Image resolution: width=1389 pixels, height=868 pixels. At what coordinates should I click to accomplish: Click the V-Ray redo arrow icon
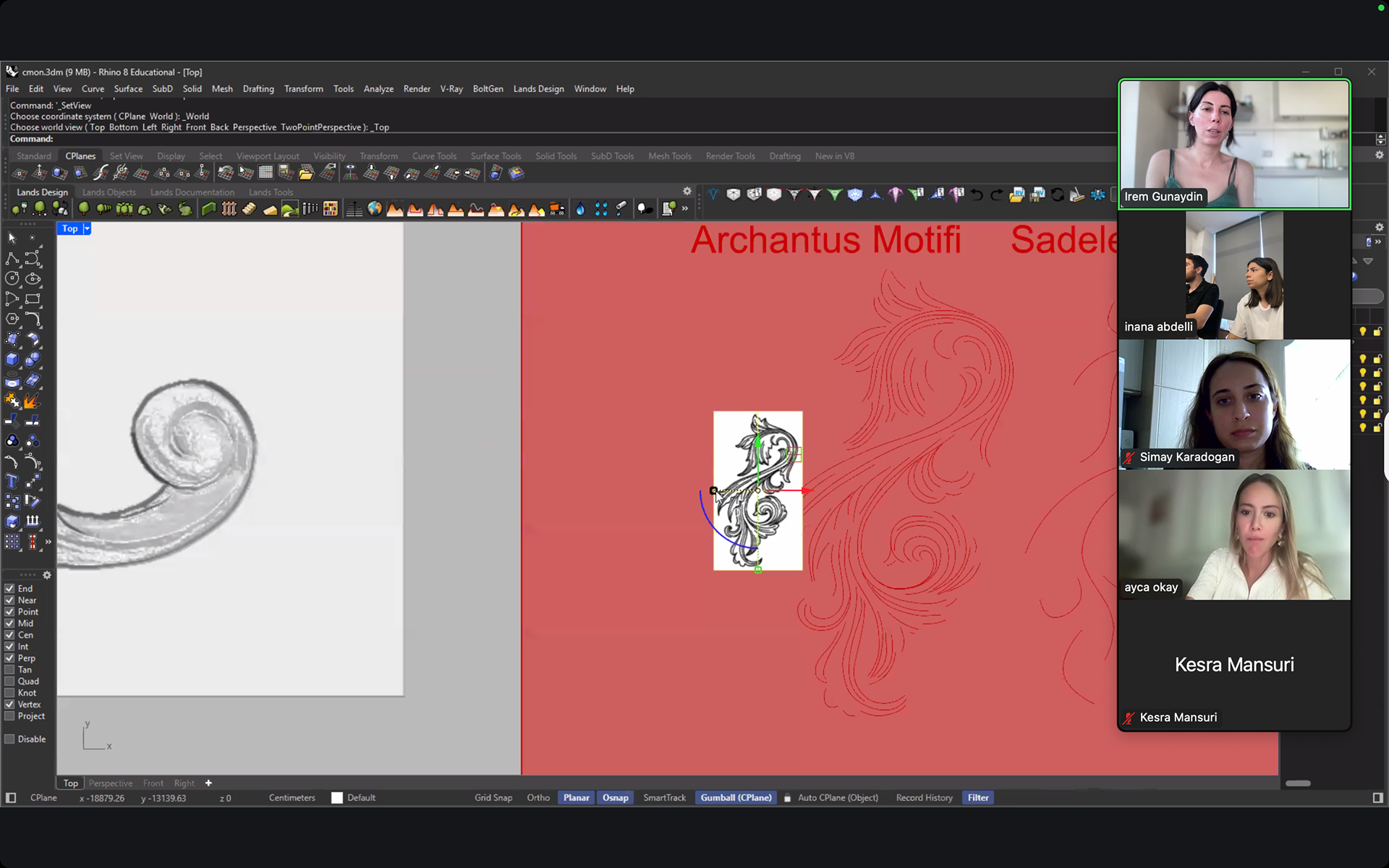pyautogui.click(x=997, y=194)
